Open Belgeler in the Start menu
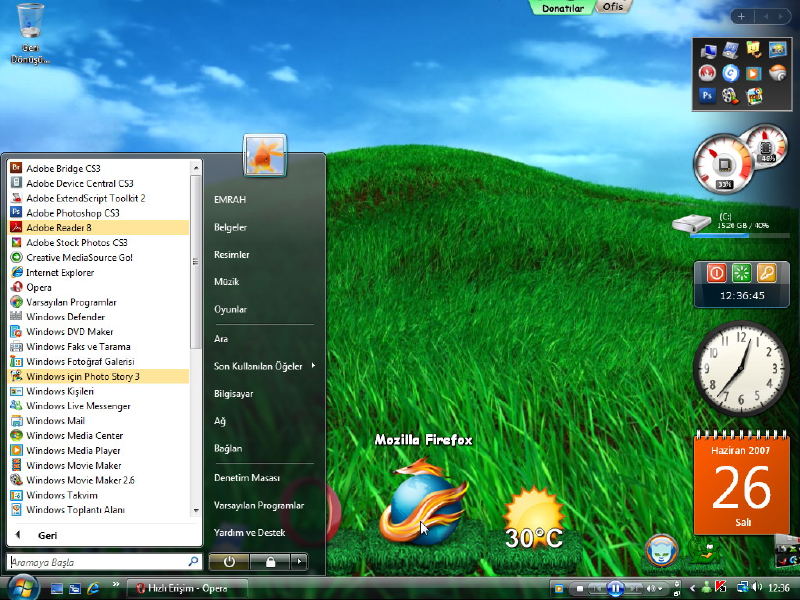800x600 pixels. (x=231, y=228)
